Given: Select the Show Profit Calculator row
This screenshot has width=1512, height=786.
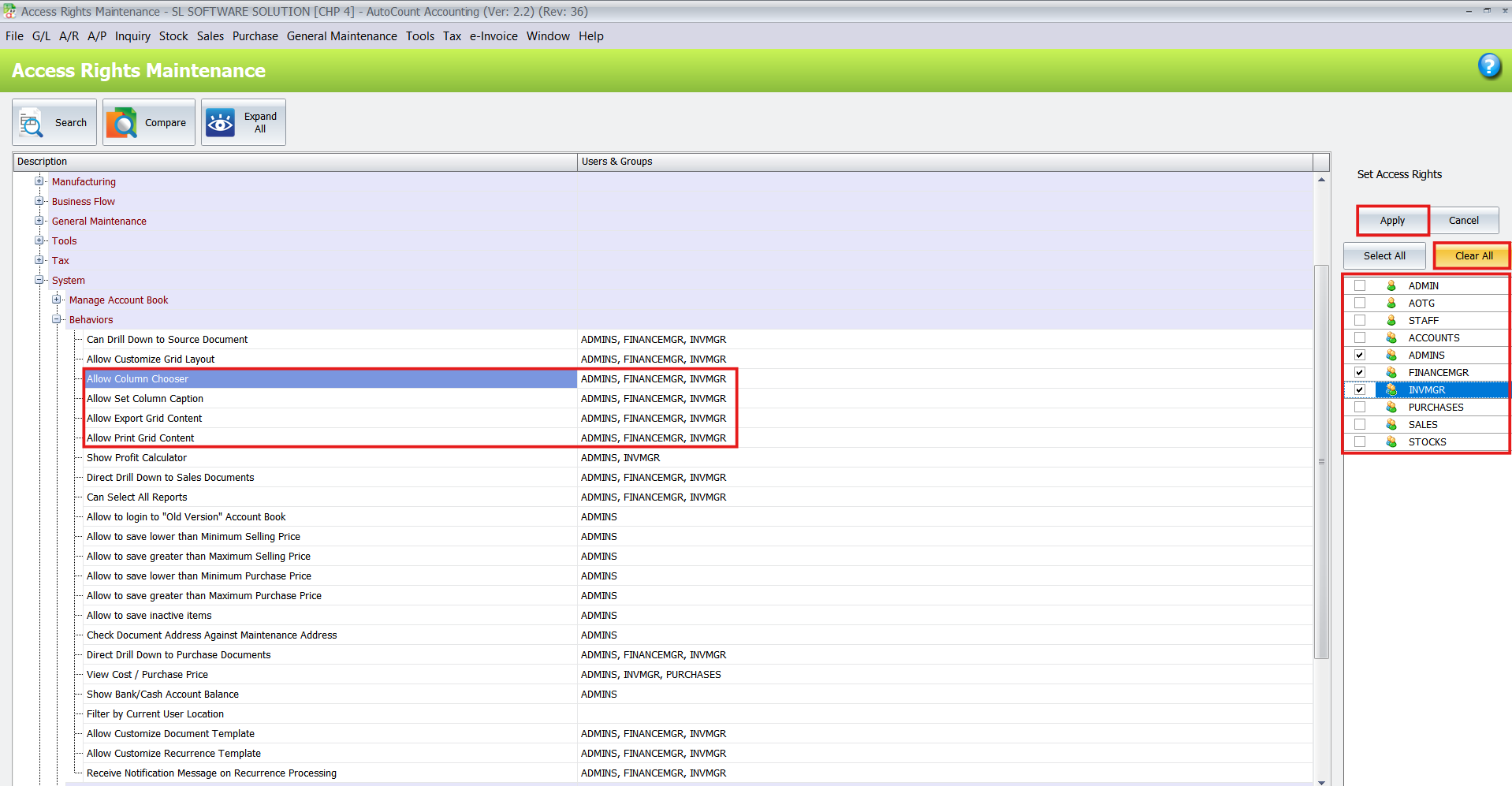Looking at the screenshot, I should [136, 458].
